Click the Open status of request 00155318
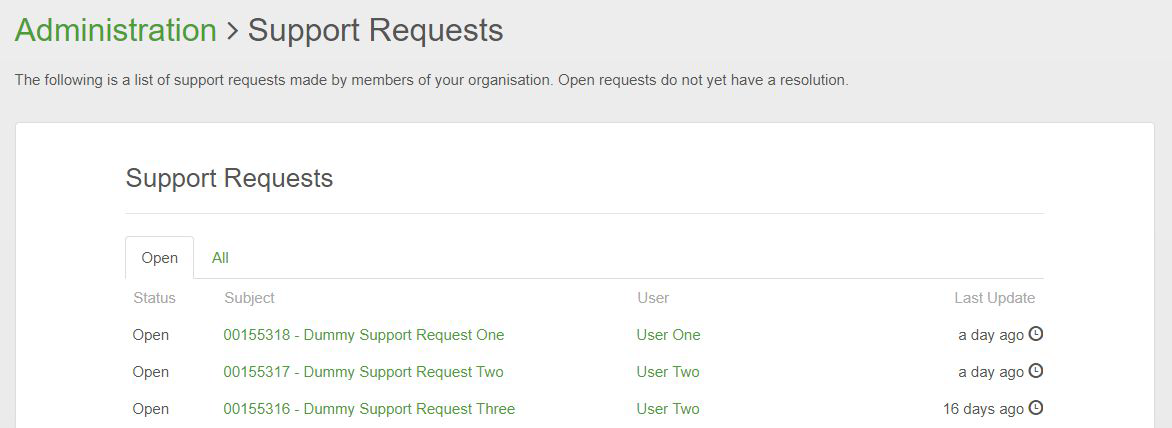 (151, 335)
